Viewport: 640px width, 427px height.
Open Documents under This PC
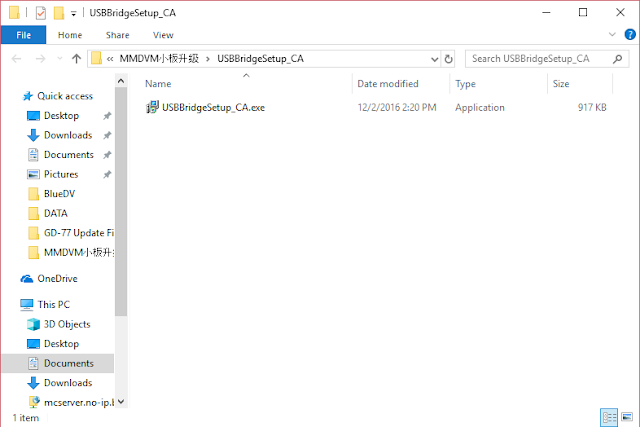tap(69, 363)
